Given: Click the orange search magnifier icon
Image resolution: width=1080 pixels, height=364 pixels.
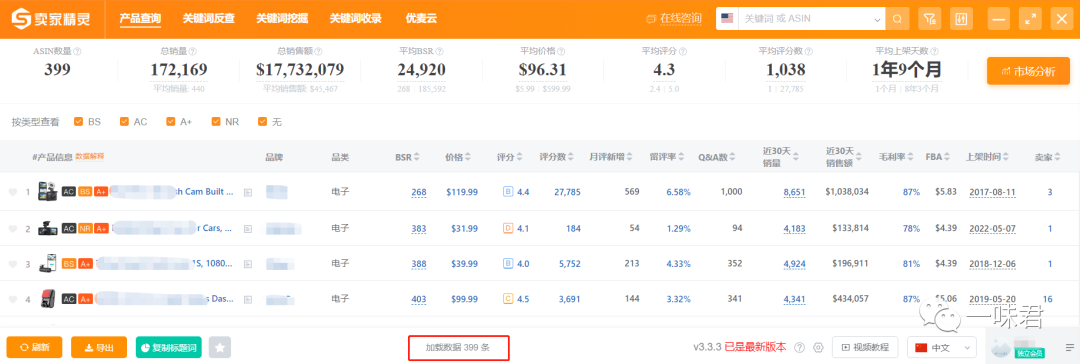Looking at the screenshot, I should click(x=897, y=19).
